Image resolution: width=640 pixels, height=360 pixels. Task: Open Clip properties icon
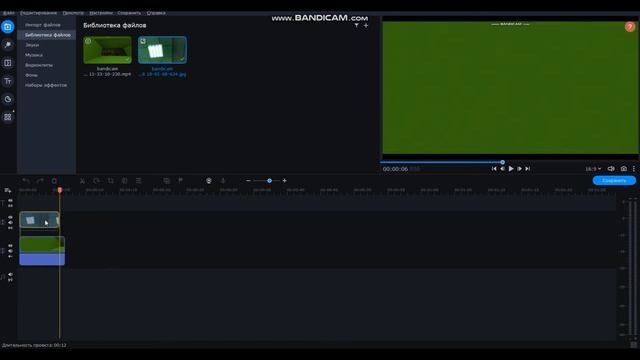(139, 180)
